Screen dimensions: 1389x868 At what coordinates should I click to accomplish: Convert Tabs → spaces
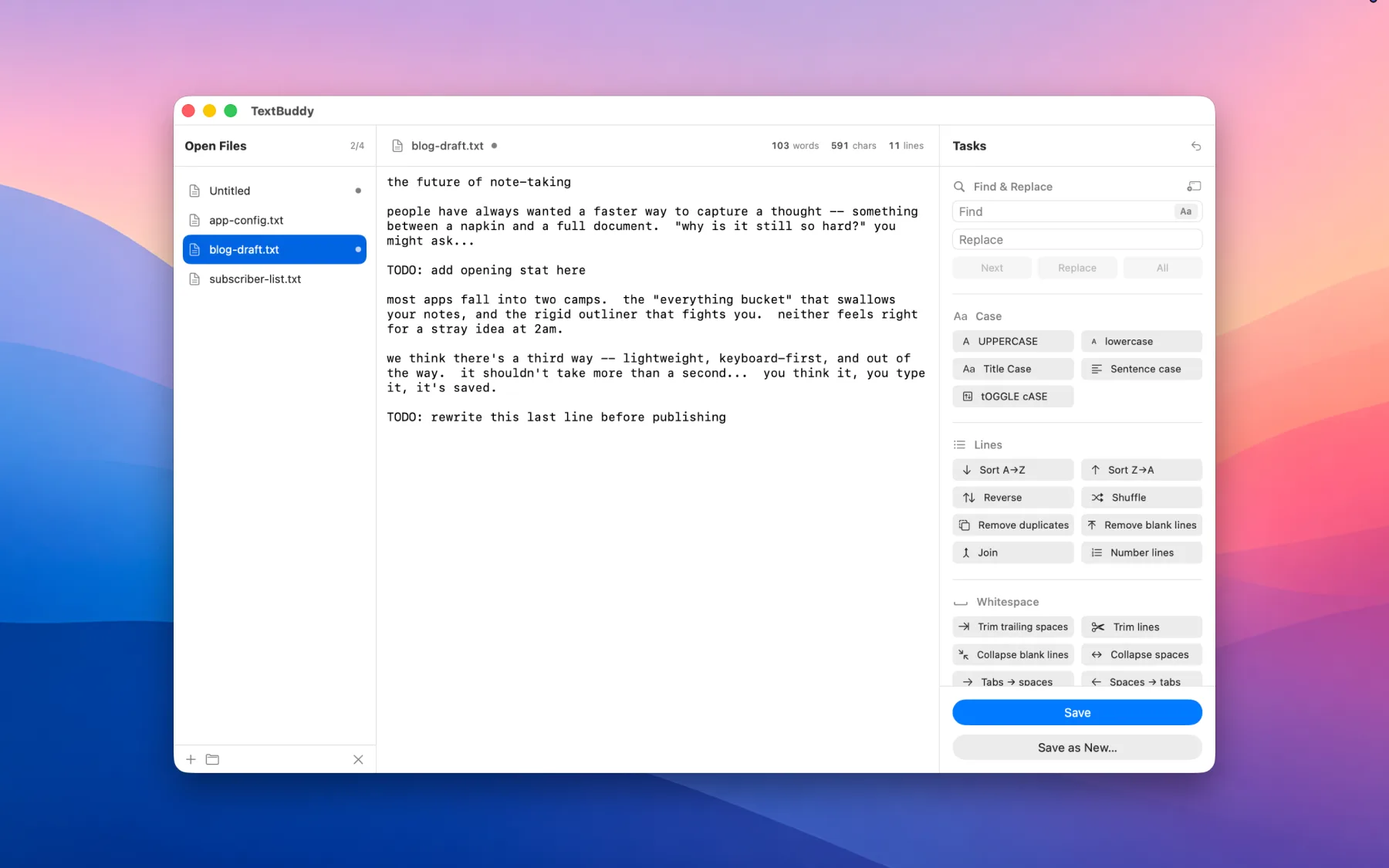pos(1013,680)
